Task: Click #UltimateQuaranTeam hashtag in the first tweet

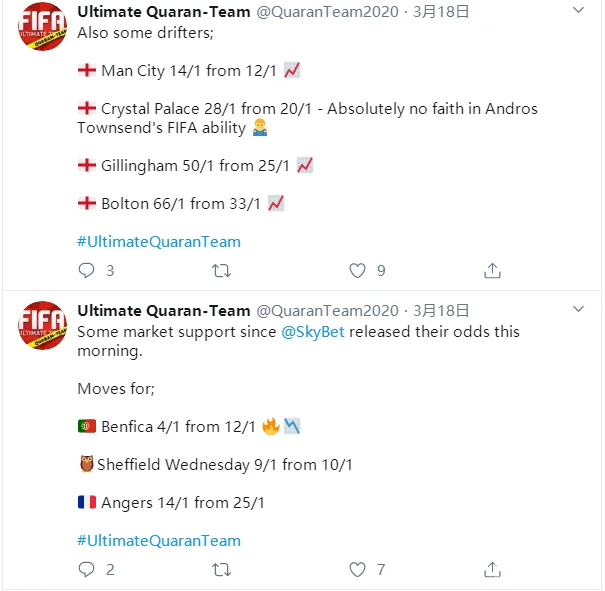Action: tap(159, 241)
